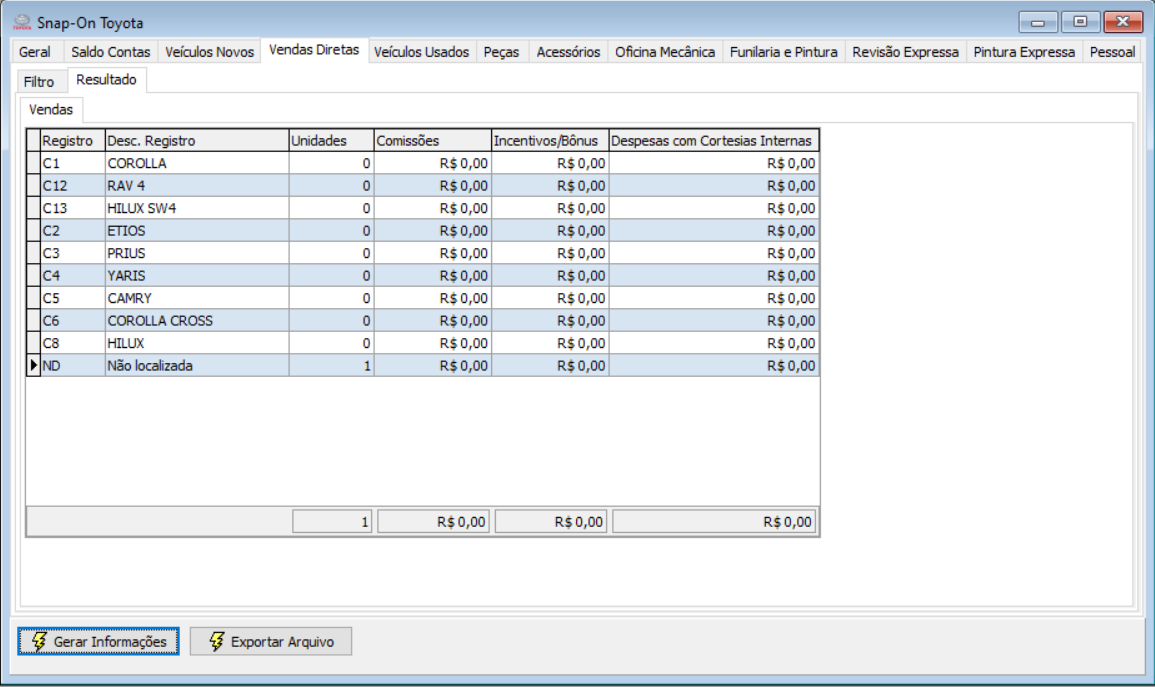This screenshot has width=1155, height=687.
Task: Click the row selector of ND row
Action: point(33,365)
